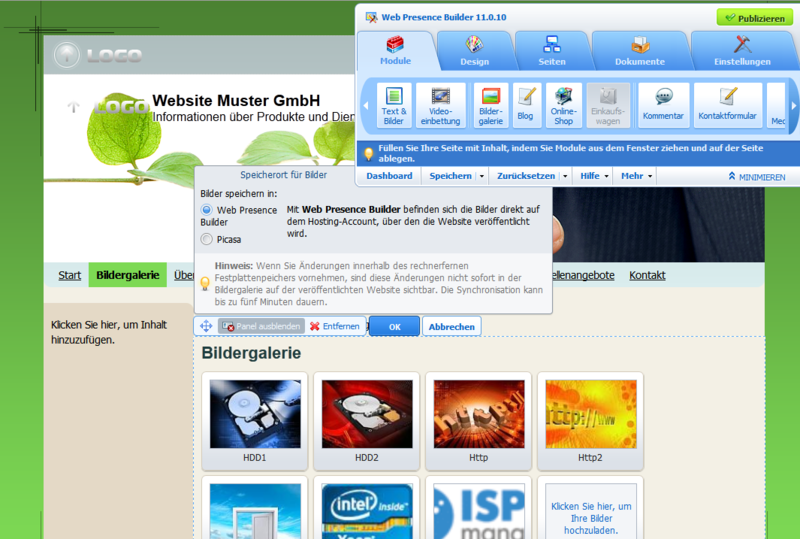Confirm with the OK button
This screenshot has height=539, width=800.
point(394,327)
